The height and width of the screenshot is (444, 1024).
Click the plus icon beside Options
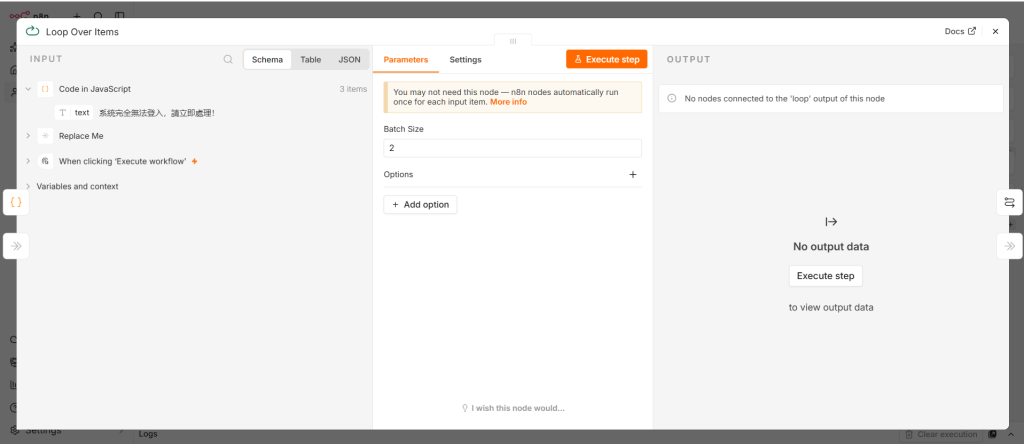click(632, 174)
